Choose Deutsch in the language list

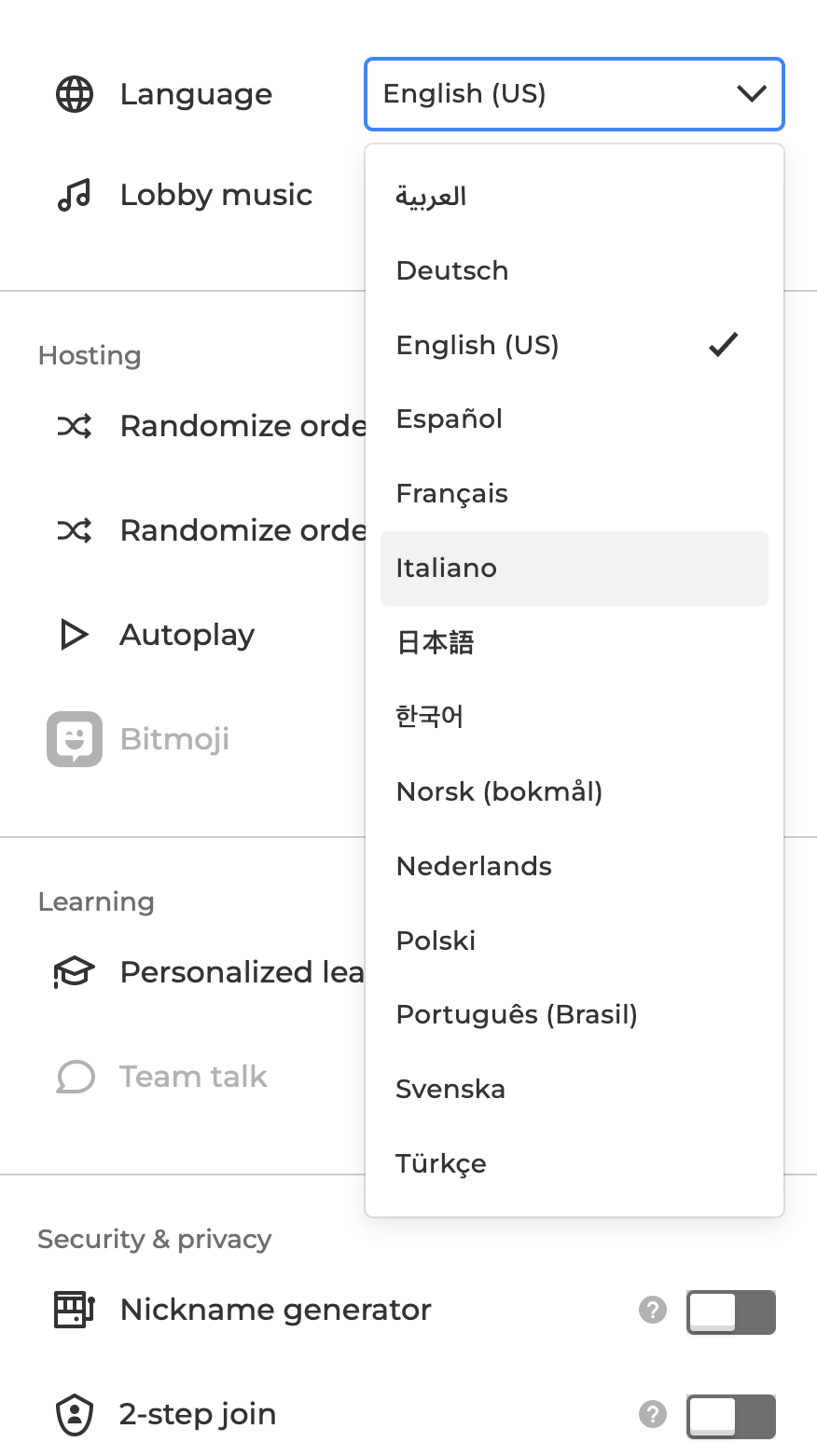[452, 271]
